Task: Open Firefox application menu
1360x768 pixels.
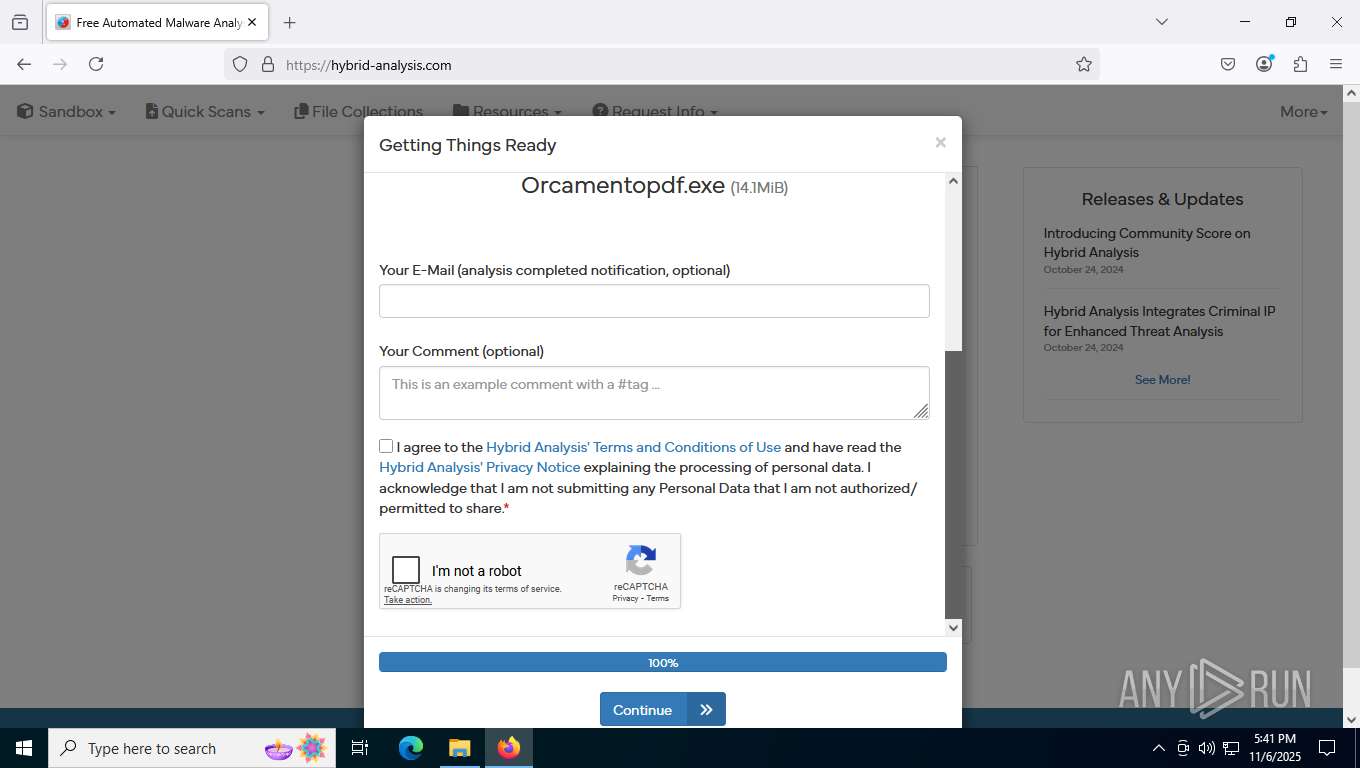Action: (1336, 64)
